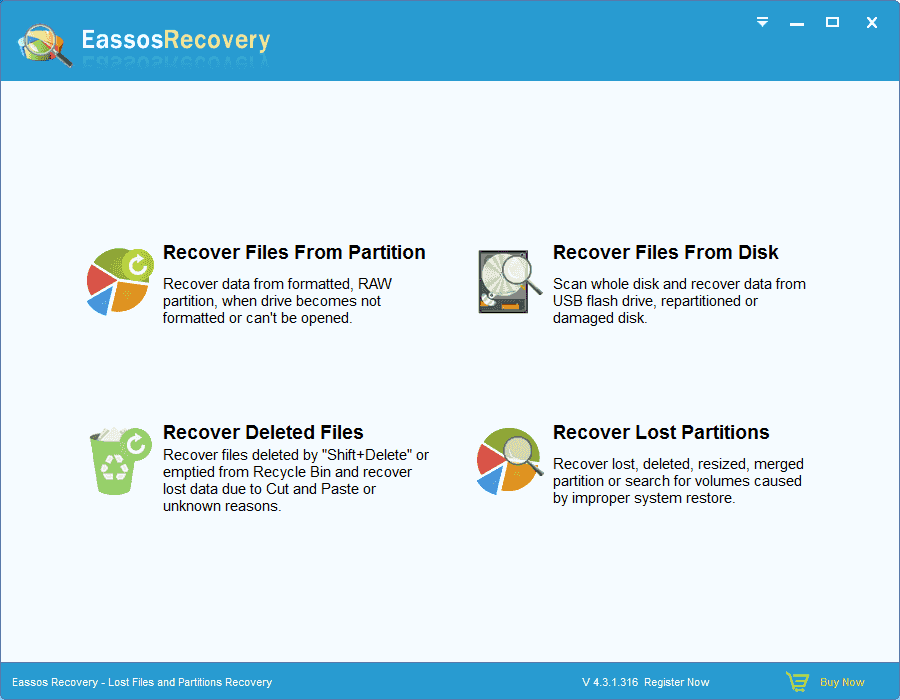The height and width of the screenshot is (700, 900).
Task: Maximize the Eassos Recovery window
Action: point(832,22)
